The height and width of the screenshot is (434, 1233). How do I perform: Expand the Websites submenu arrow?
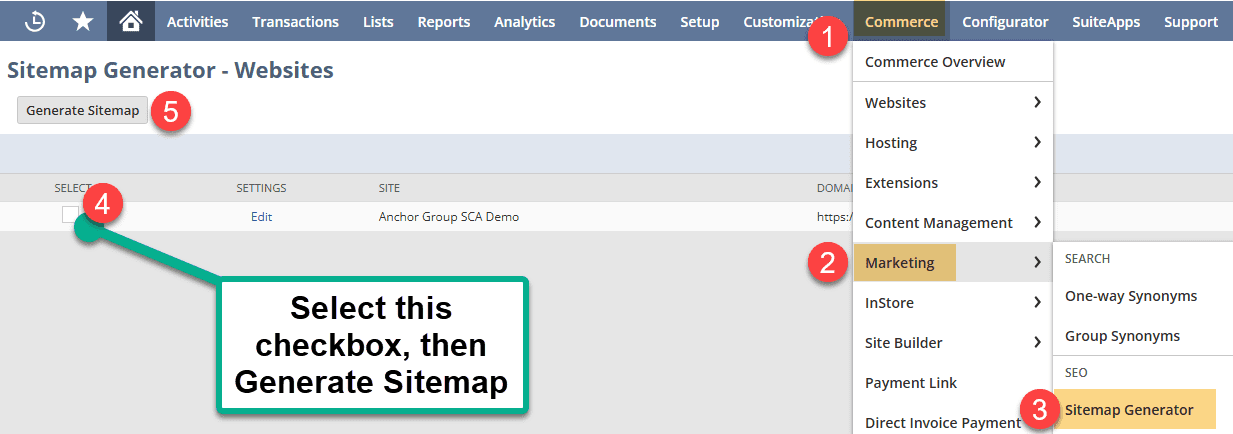1037,102
